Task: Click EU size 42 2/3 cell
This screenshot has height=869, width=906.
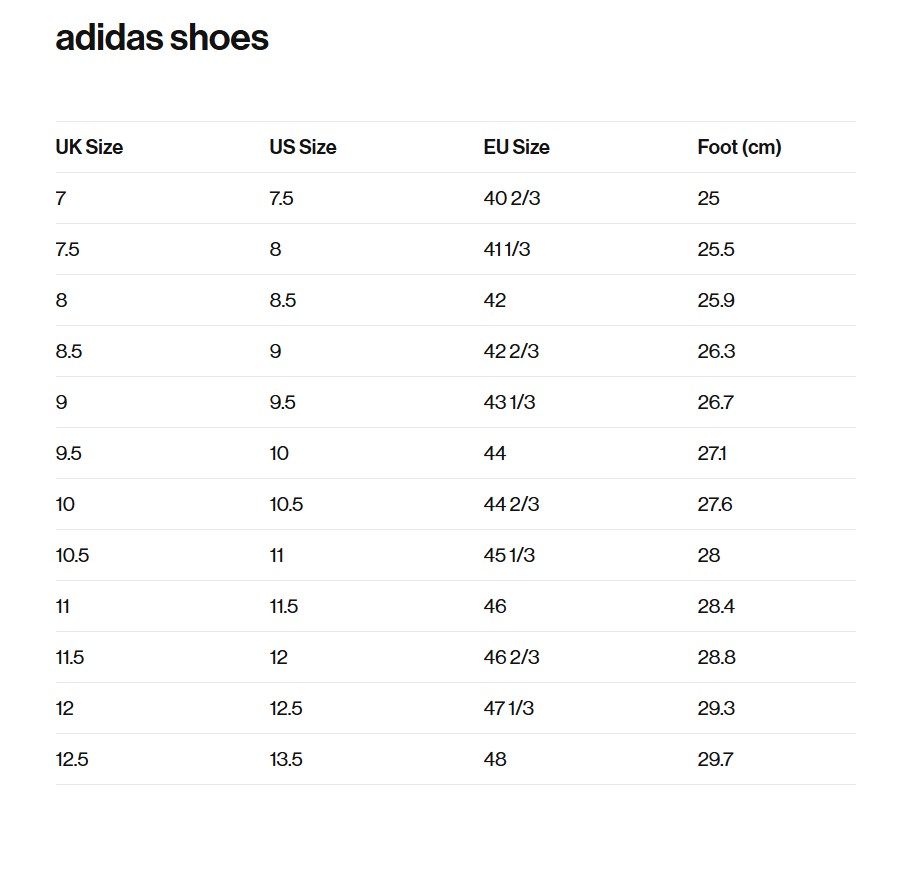Action: (x=511, y=351)
